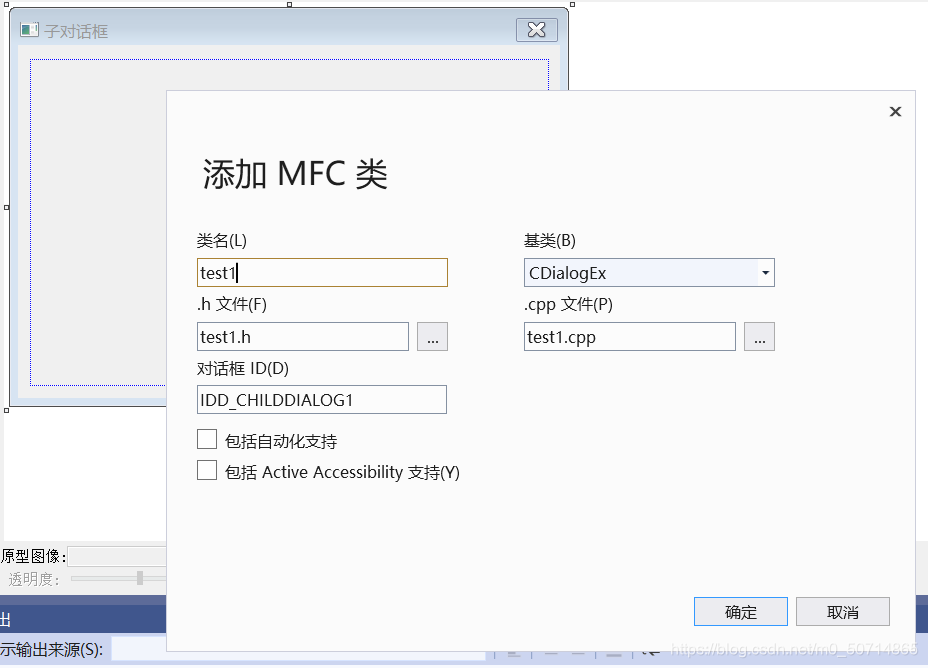Click the 基类(B) label
928x668 pixels.
click(549, 241)
